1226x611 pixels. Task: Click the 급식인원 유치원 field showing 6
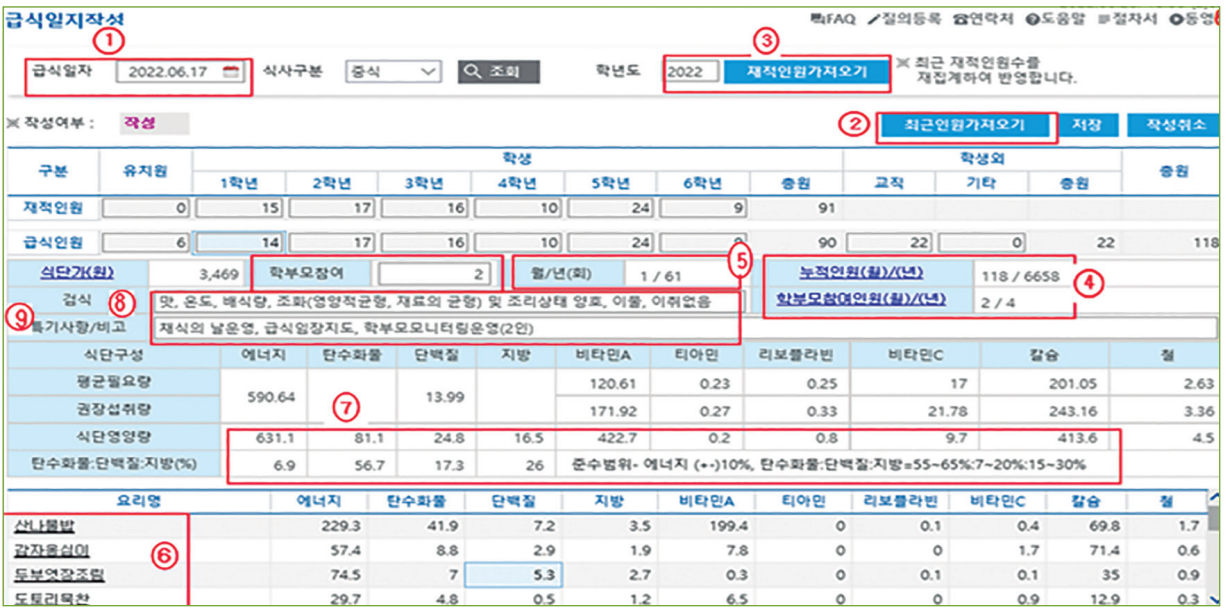click(x=148, y=243)
